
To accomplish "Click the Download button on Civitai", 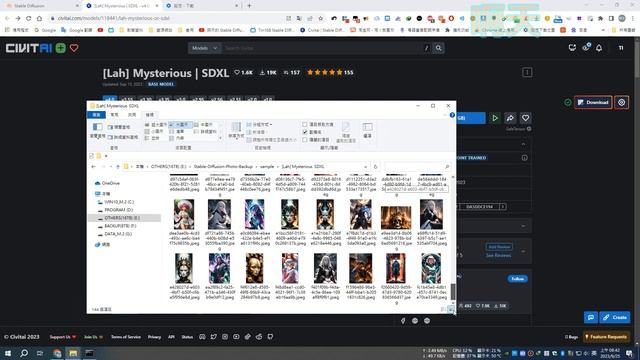I will tap(593, 102).
